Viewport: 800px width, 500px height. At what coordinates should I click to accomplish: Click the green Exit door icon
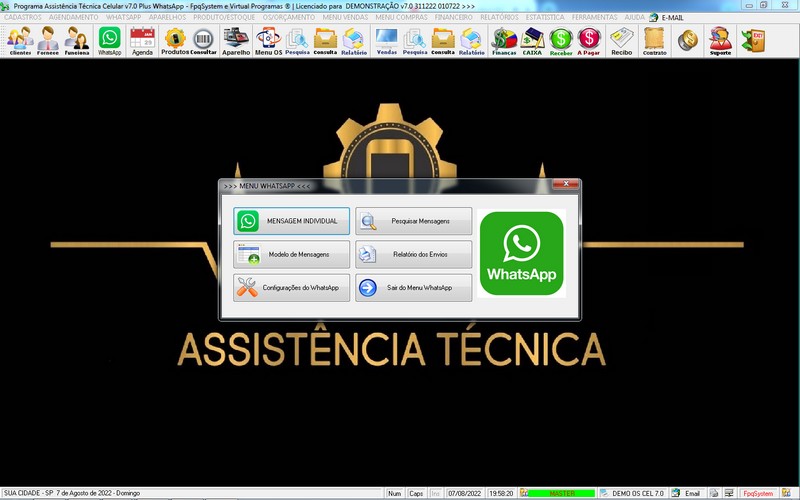pyautogui.click(x=754, y=41)
